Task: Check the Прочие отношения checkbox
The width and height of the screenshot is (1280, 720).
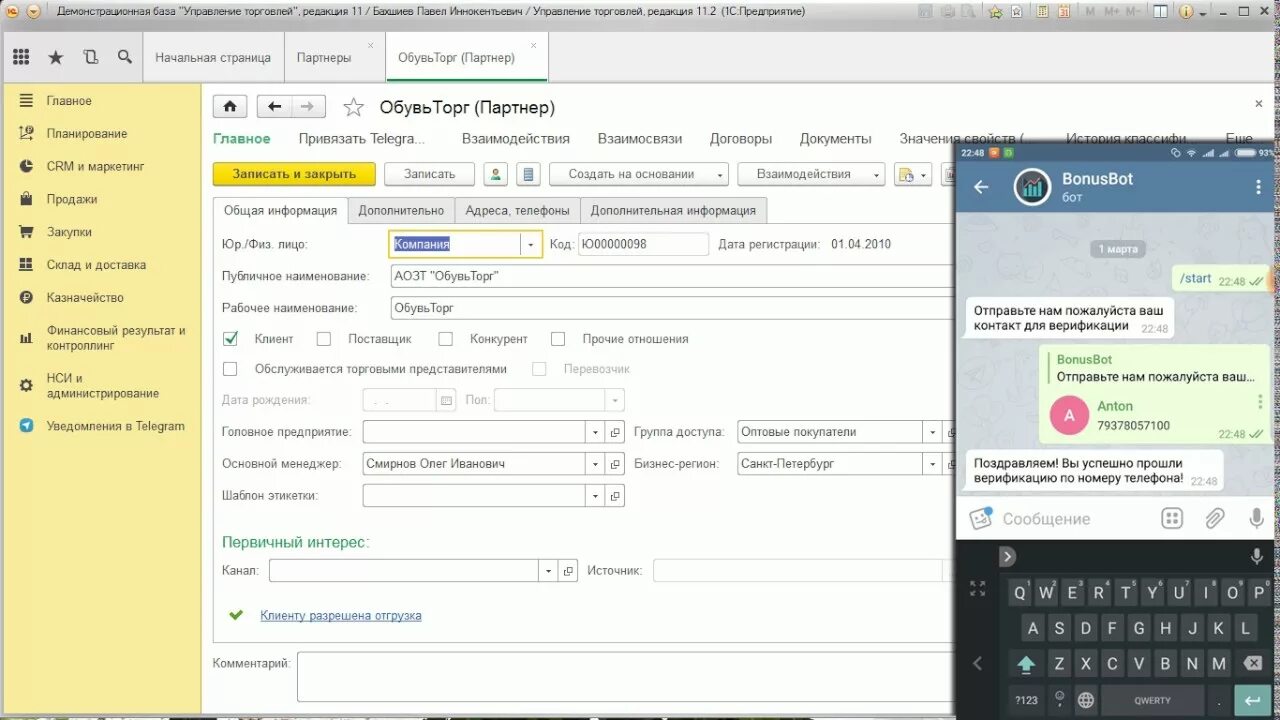Action: click(558, 339)
